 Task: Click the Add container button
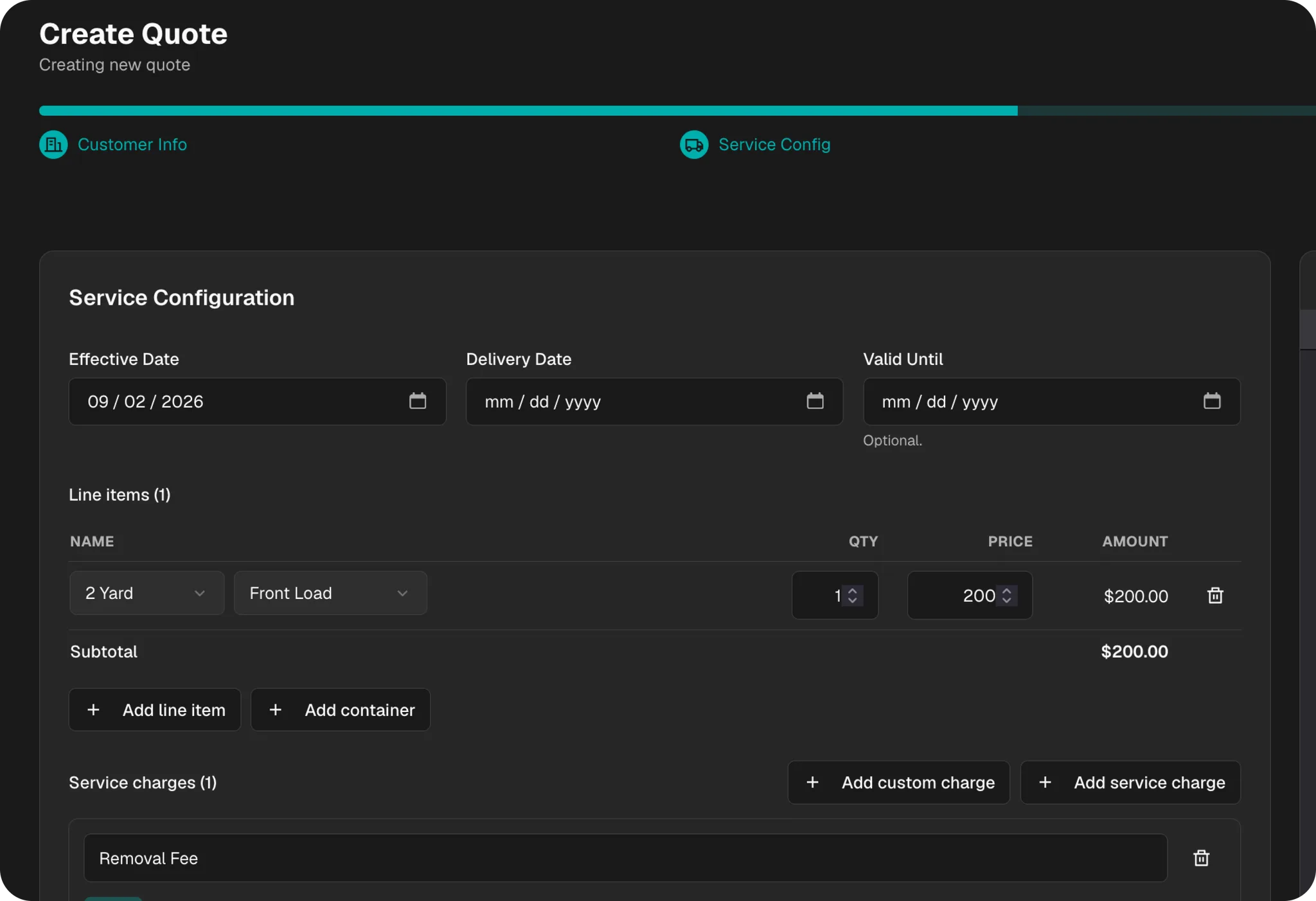point(341,709)
